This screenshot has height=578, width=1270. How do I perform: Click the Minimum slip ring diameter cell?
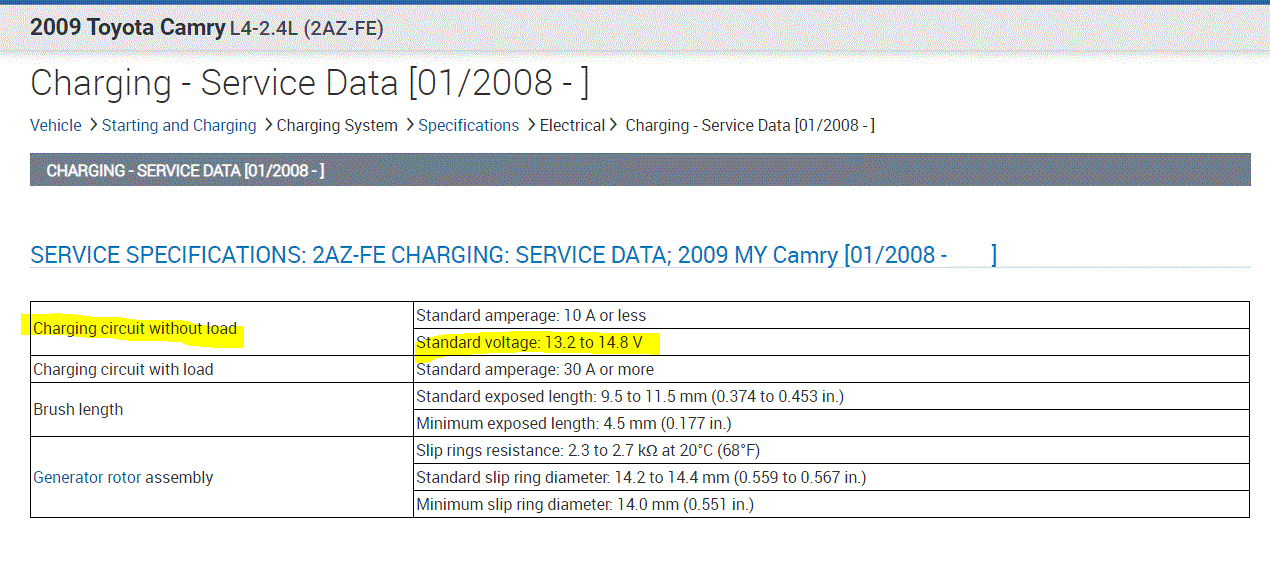[x=584, y=505]
